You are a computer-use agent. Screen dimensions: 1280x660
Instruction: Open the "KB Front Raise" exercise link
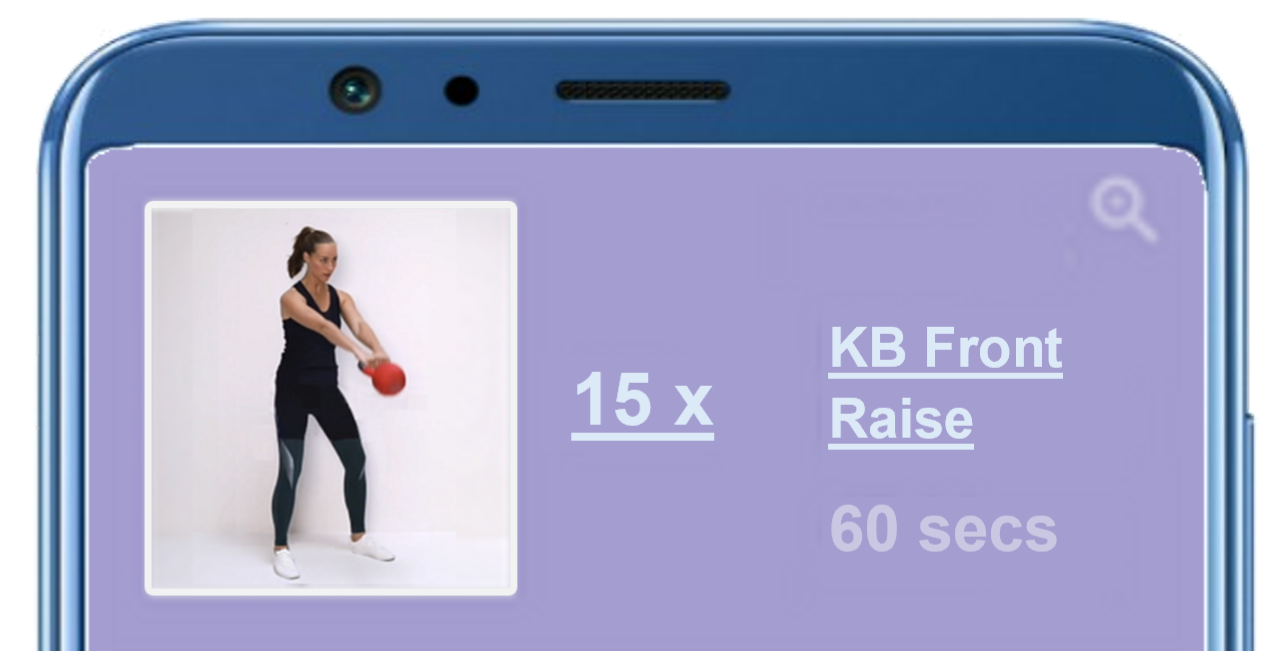(x=946, y=384)
